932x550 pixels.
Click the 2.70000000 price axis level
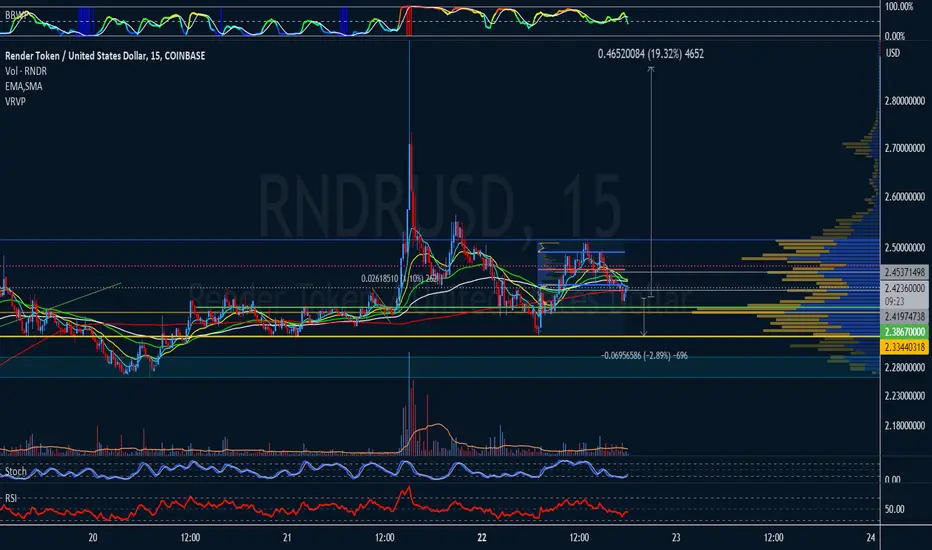[x=905, y=148]
